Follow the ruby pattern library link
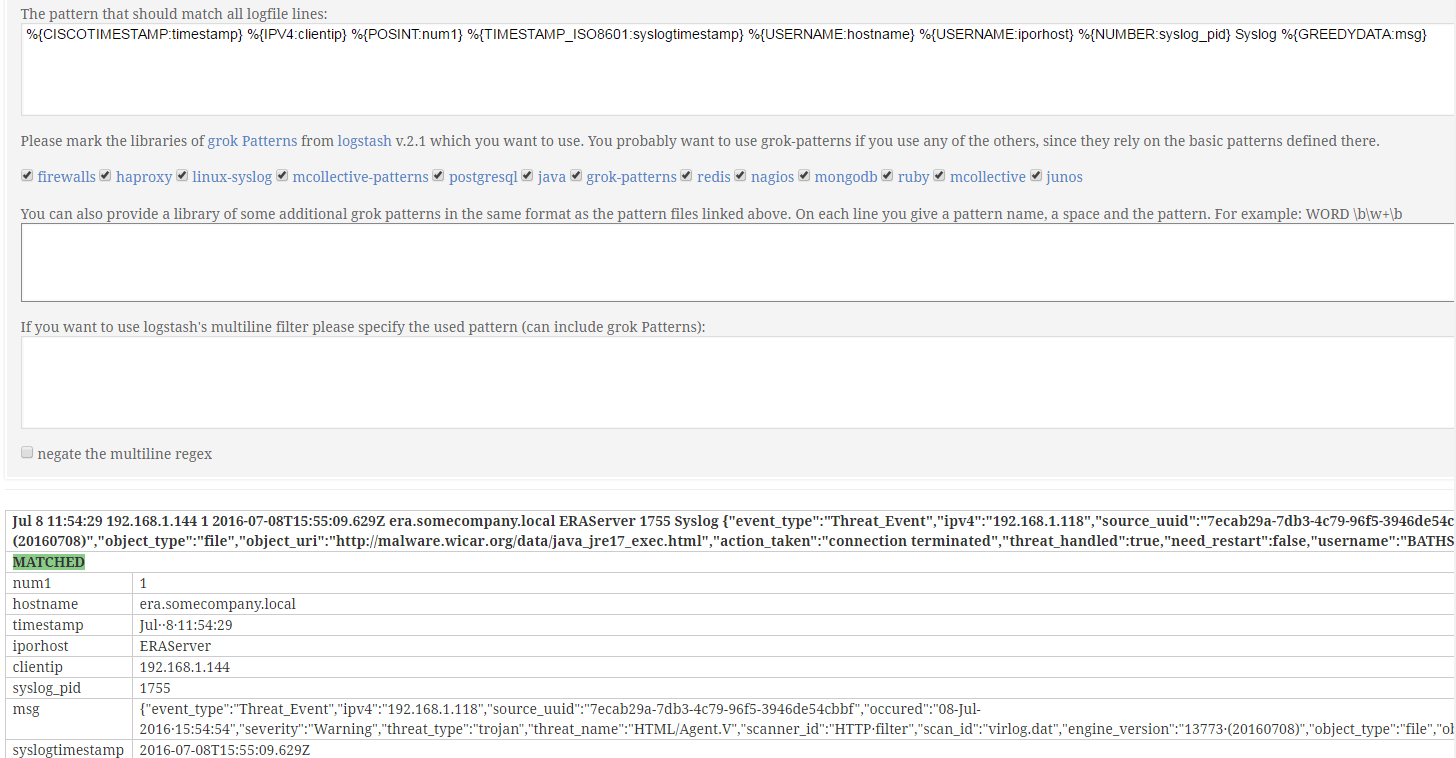The width and height of the screenshot is (1456, 758). 912,176
